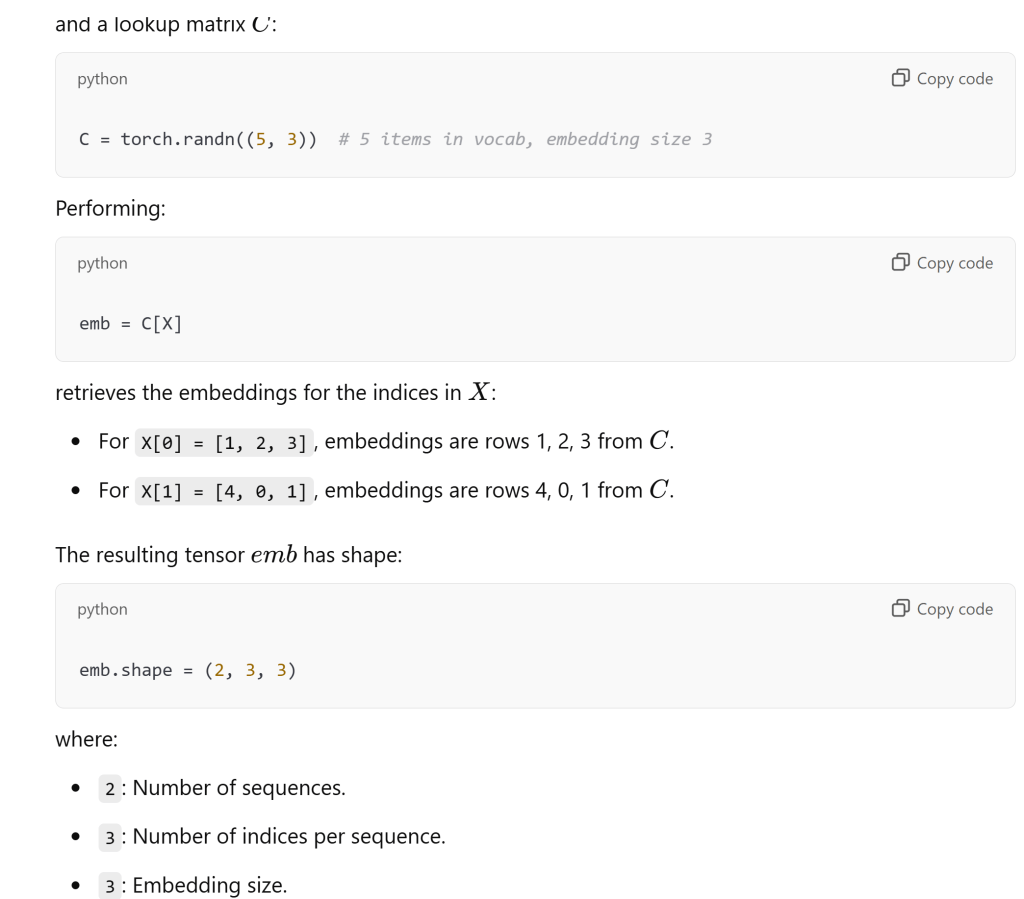This screenshot has width=1024, height=899.
Task: Click the inline code 3 before "Number of indices per sequence"
Action: (x=110, y=837)
